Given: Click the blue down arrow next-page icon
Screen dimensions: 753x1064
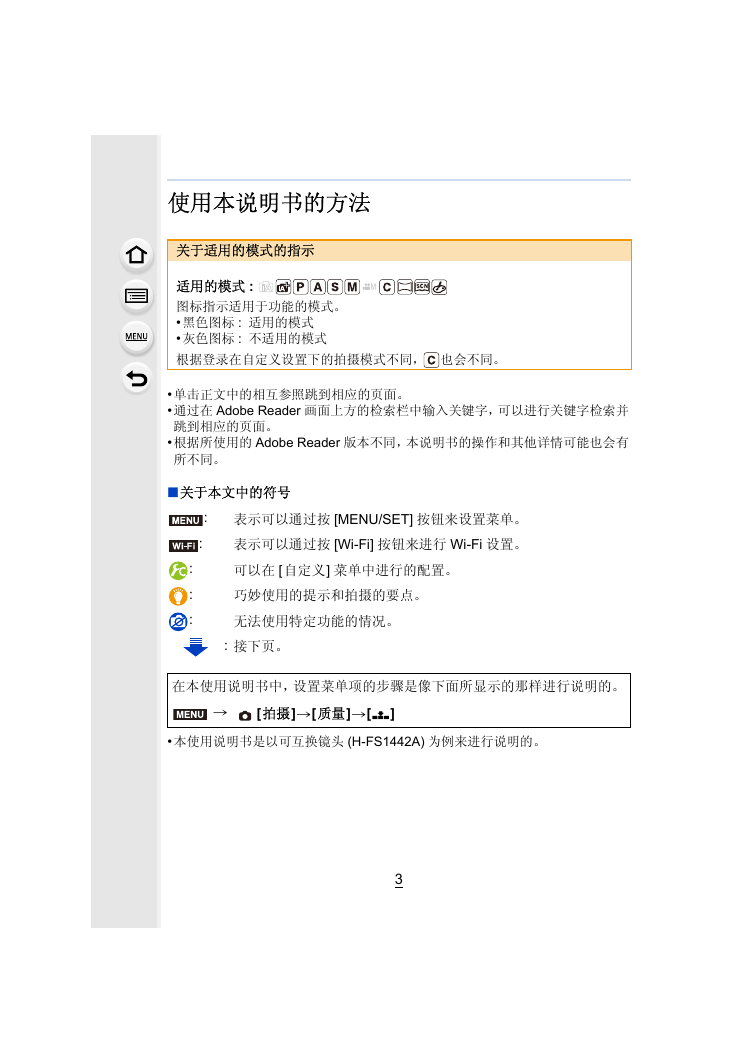Looking at the screenshot, I should point(195,647).
